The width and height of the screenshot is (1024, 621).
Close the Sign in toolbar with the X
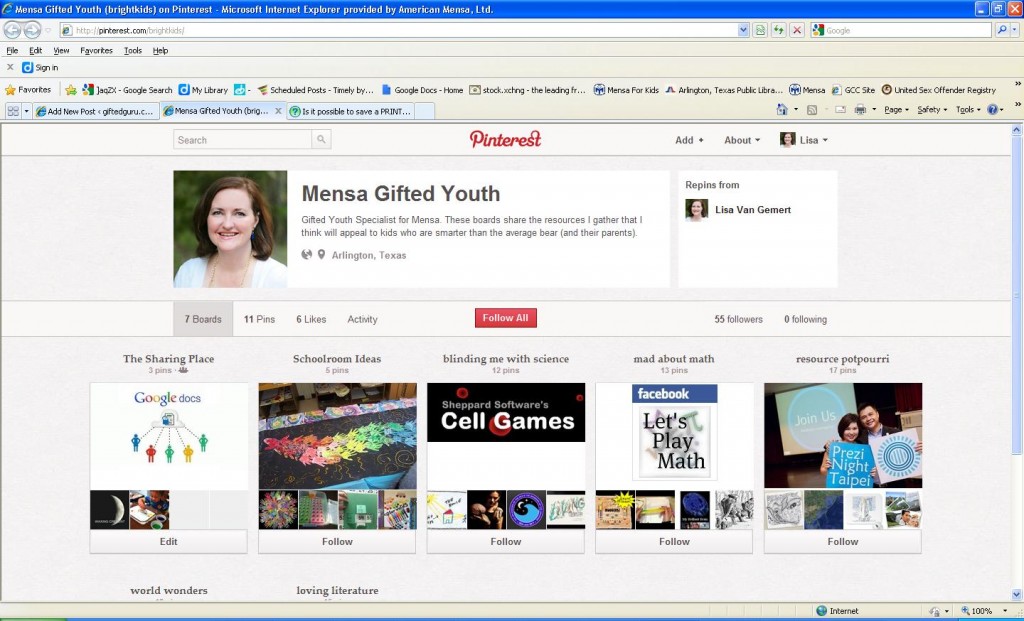coord(10,67)
